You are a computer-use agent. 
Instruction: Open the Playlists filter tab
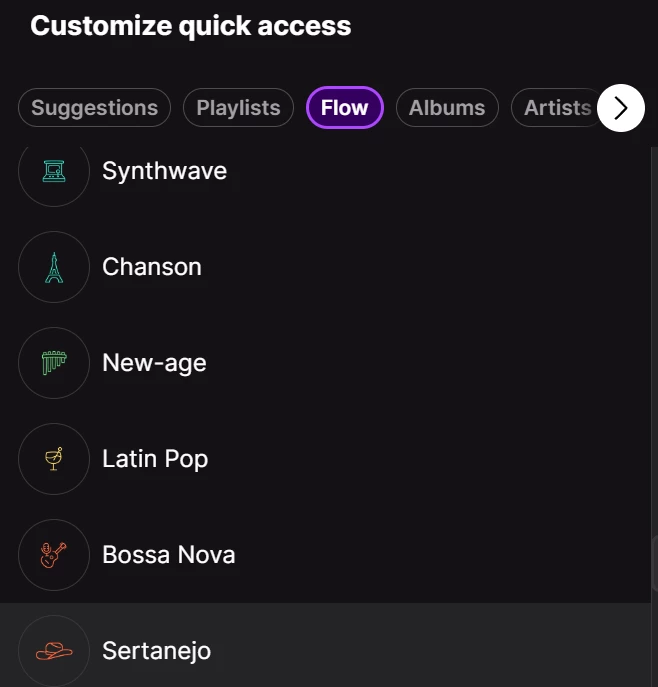[x=238, y=108]
